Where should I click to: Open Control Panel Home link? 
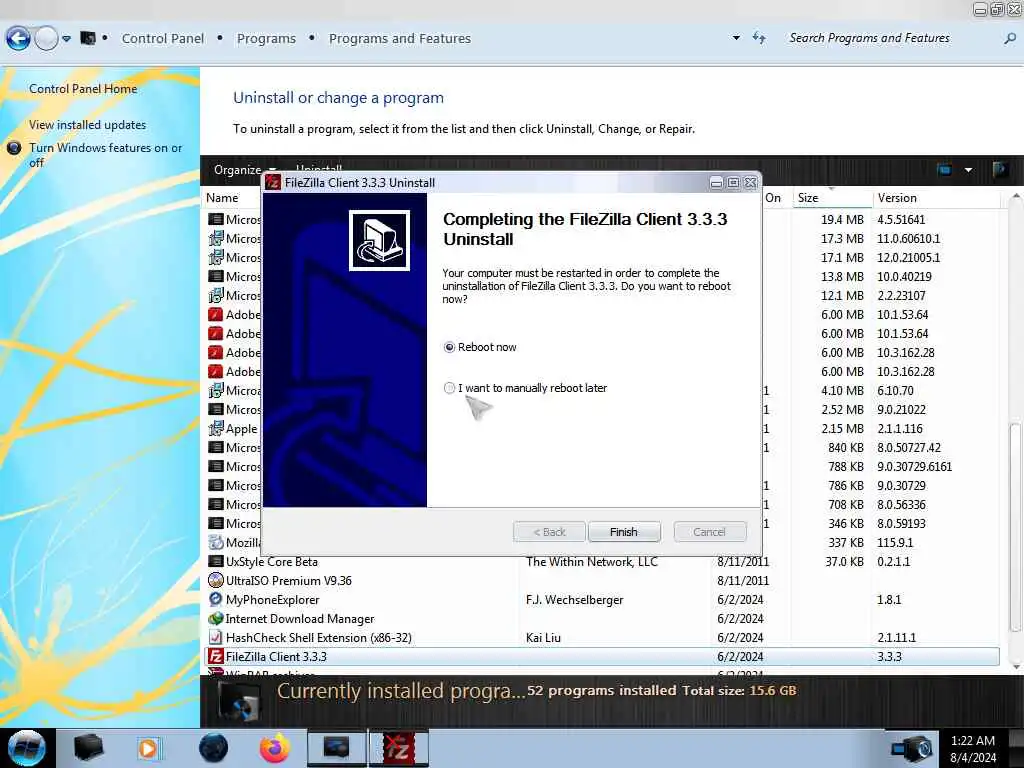(x=83, y=89)
